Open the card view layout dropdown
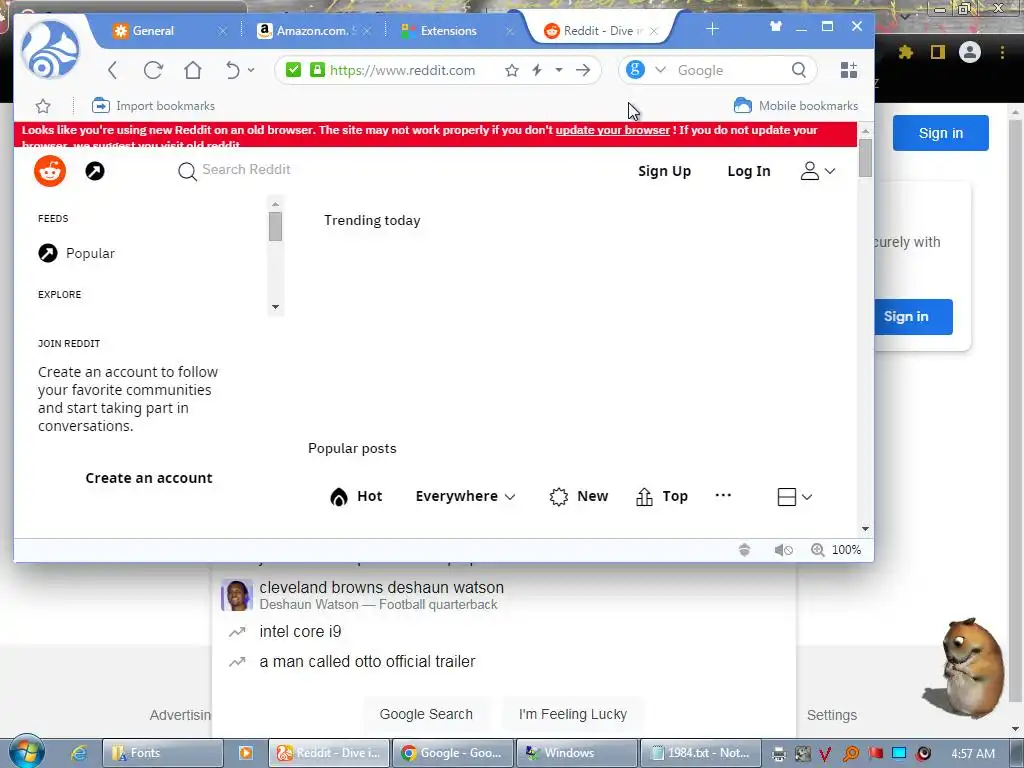 point(795,497)
